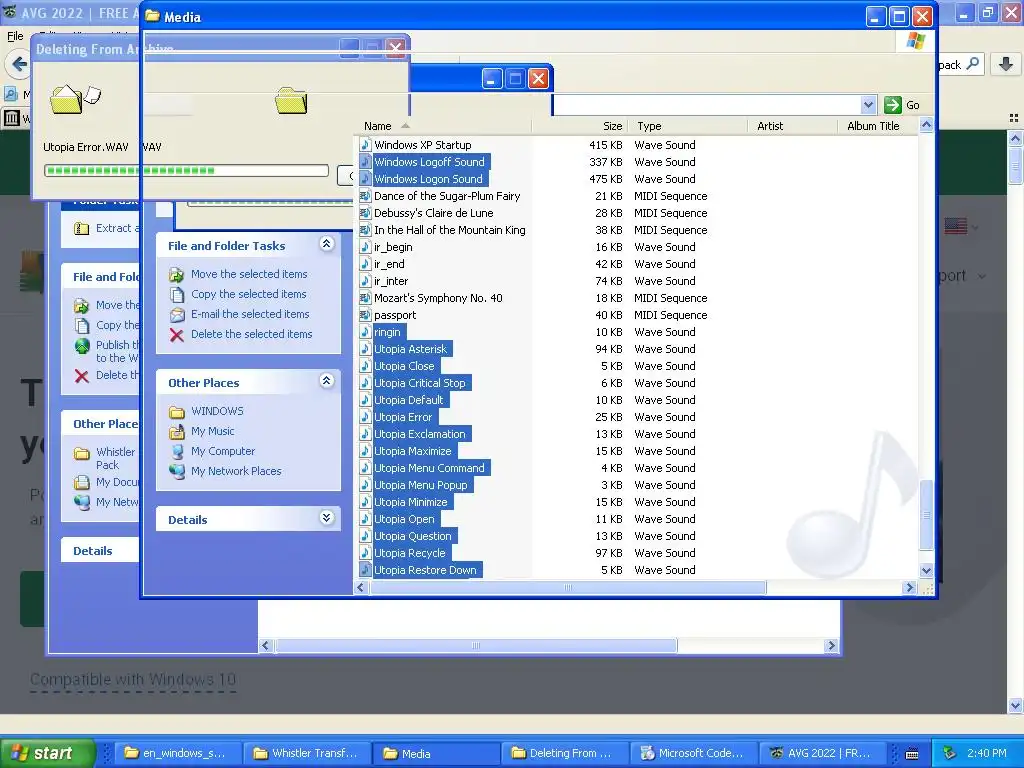The height and width of the screenshot is (768, 1024).
Task: Open the My Music folder icon
Action: tap(176, 432)
